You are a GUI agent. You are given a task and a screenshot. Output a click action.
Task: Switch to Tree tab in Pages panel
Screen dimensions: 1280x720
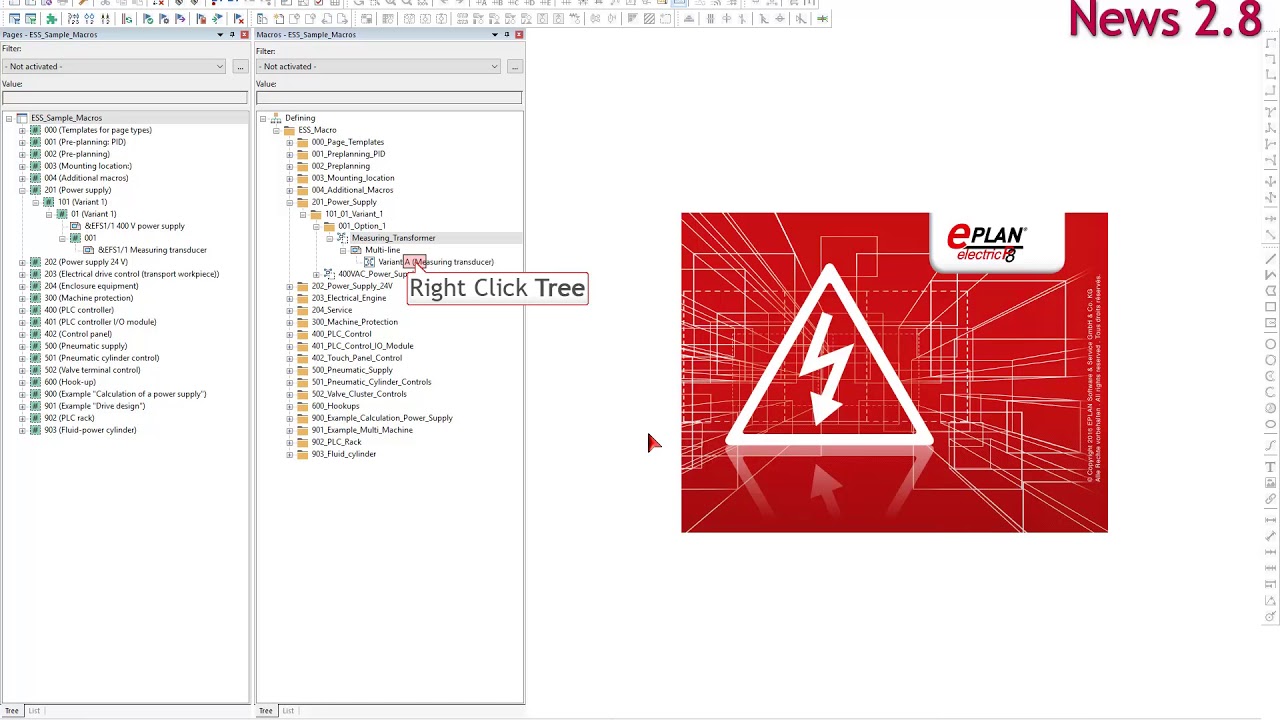pyautogui.click(x=12, y=711)
